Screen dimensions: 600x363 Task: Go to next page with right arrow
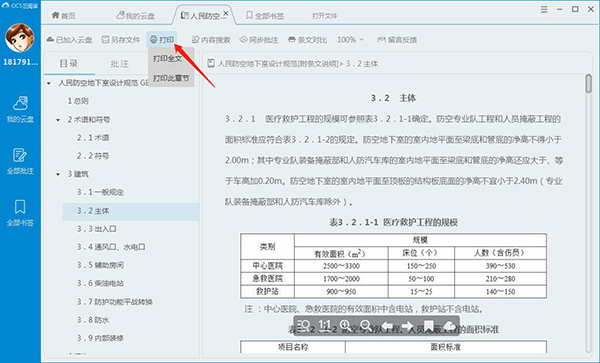(x=408, y=326)
